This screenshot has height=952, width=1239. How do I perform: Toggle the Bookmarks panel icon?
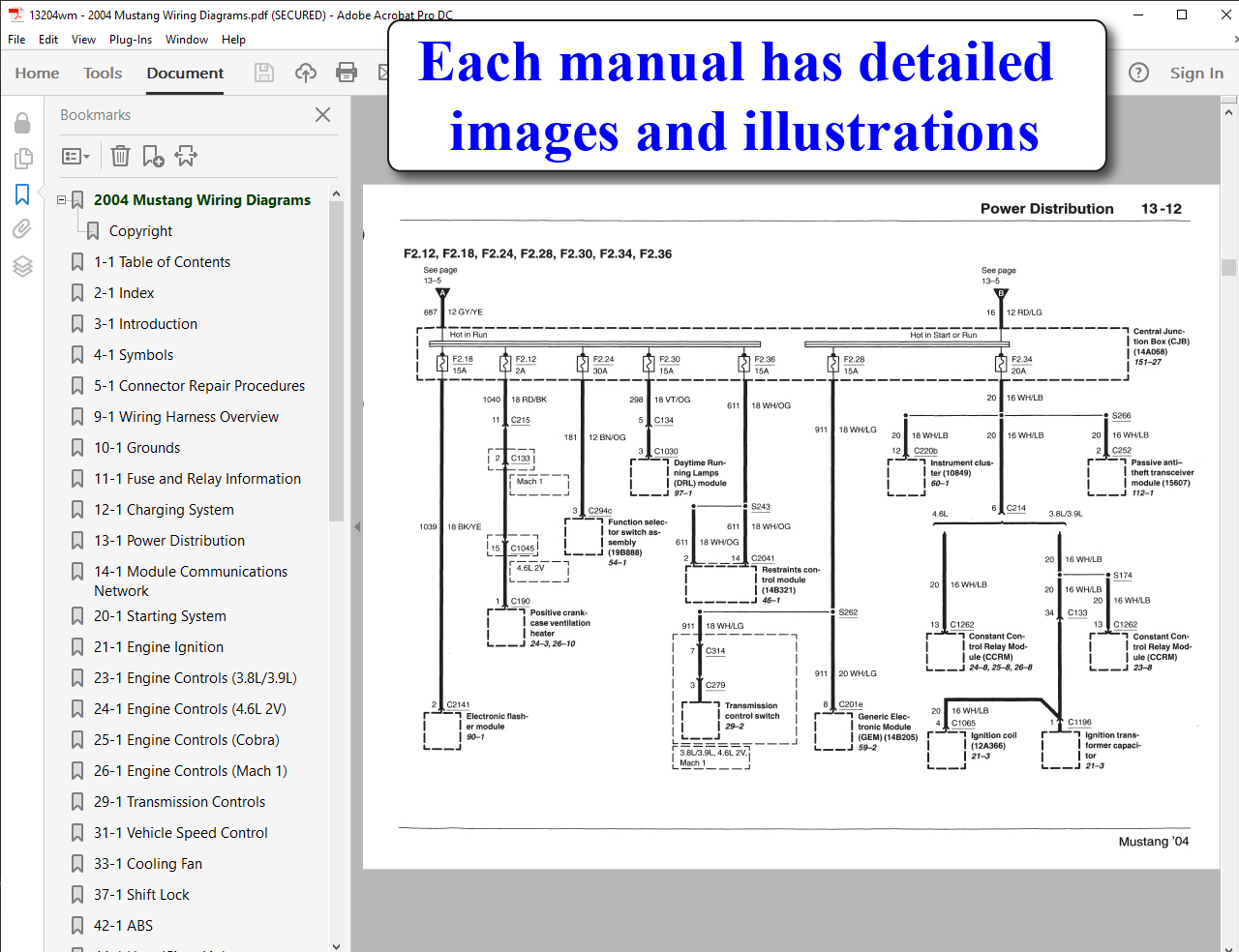point(22,194)
